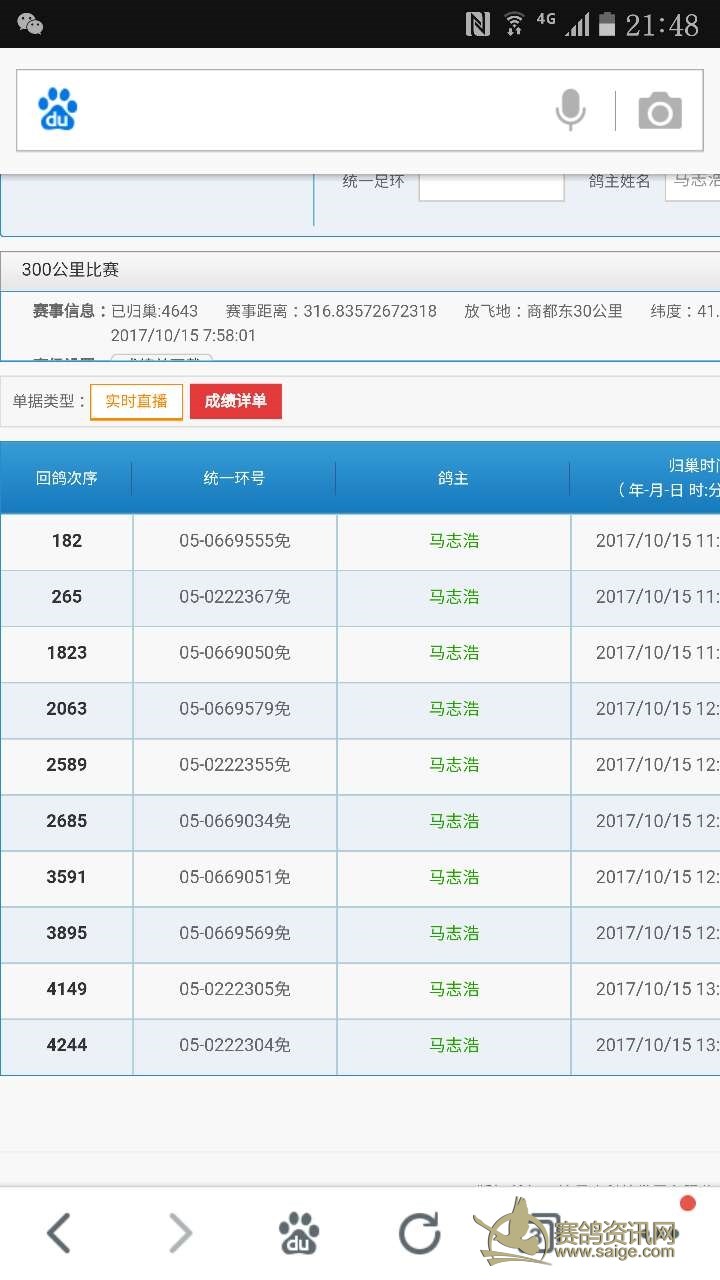Viewport: 720px width, 1280px height.
Task: Switch to the 实时直播 tab
Action: pyautogui.click(x=136, y=401)
